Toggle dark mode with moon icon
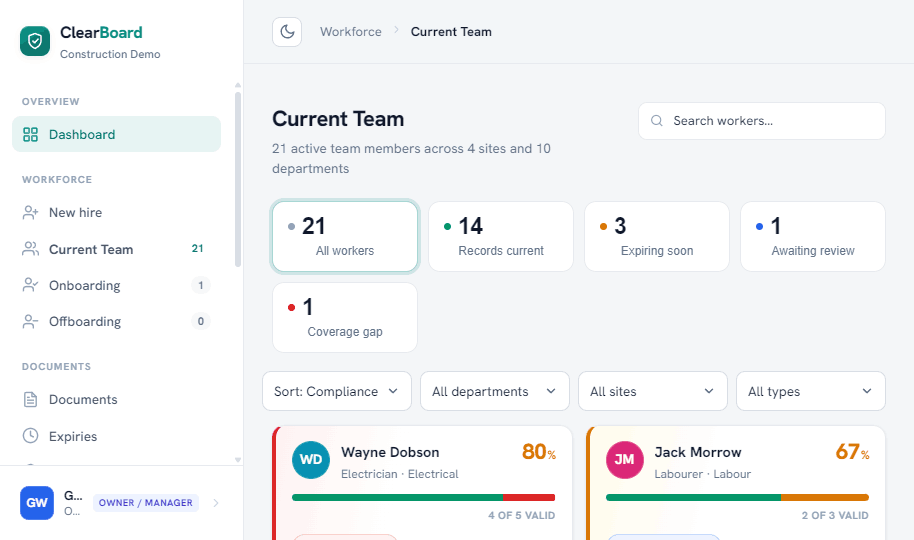 [x=287, y=31]
